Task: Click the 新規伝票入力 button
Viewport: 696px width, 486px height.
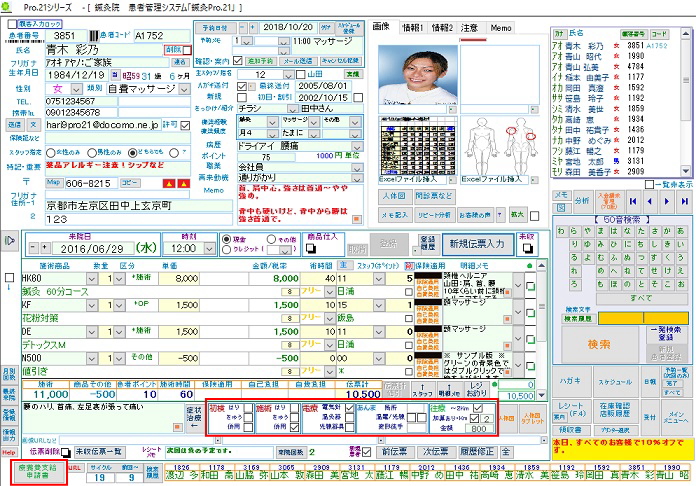Action: (x=478, y=244)
